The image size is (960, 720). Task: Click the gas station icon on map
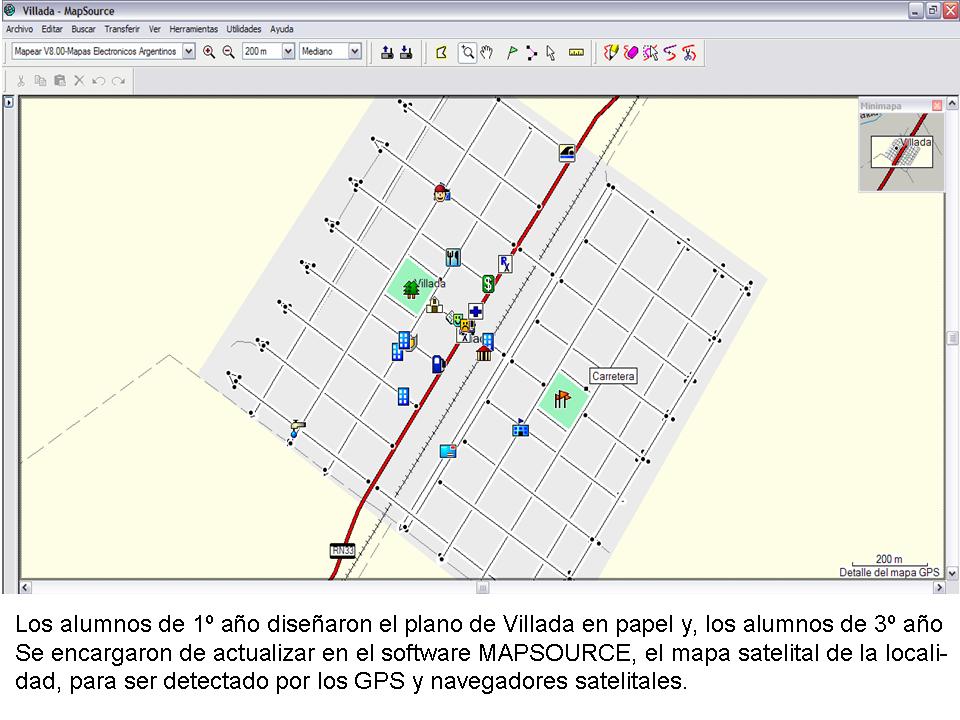click(438, 364)
